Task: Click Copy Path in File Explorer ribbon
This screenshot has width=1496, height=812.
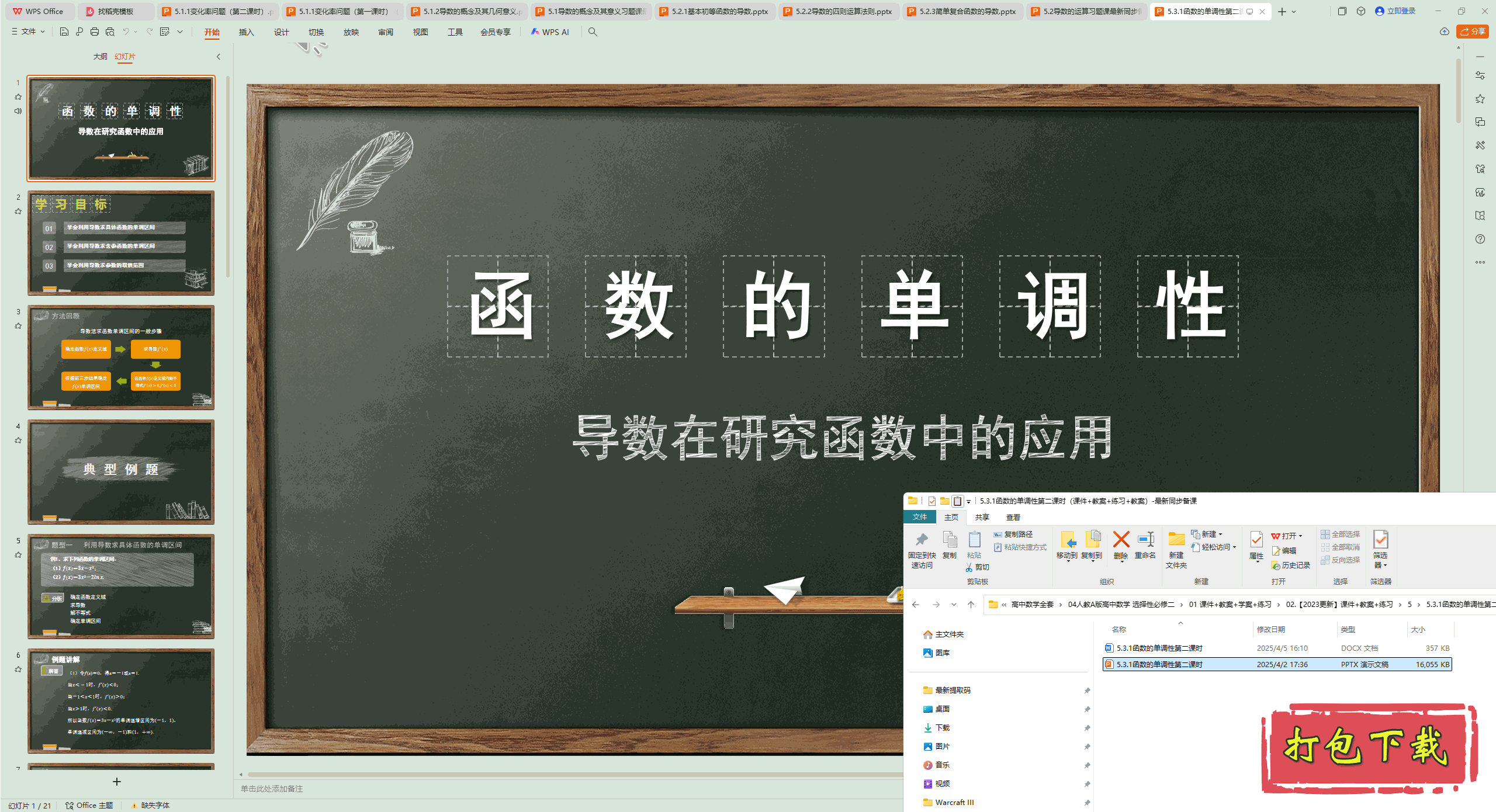Action: (x=1013, y=535)
